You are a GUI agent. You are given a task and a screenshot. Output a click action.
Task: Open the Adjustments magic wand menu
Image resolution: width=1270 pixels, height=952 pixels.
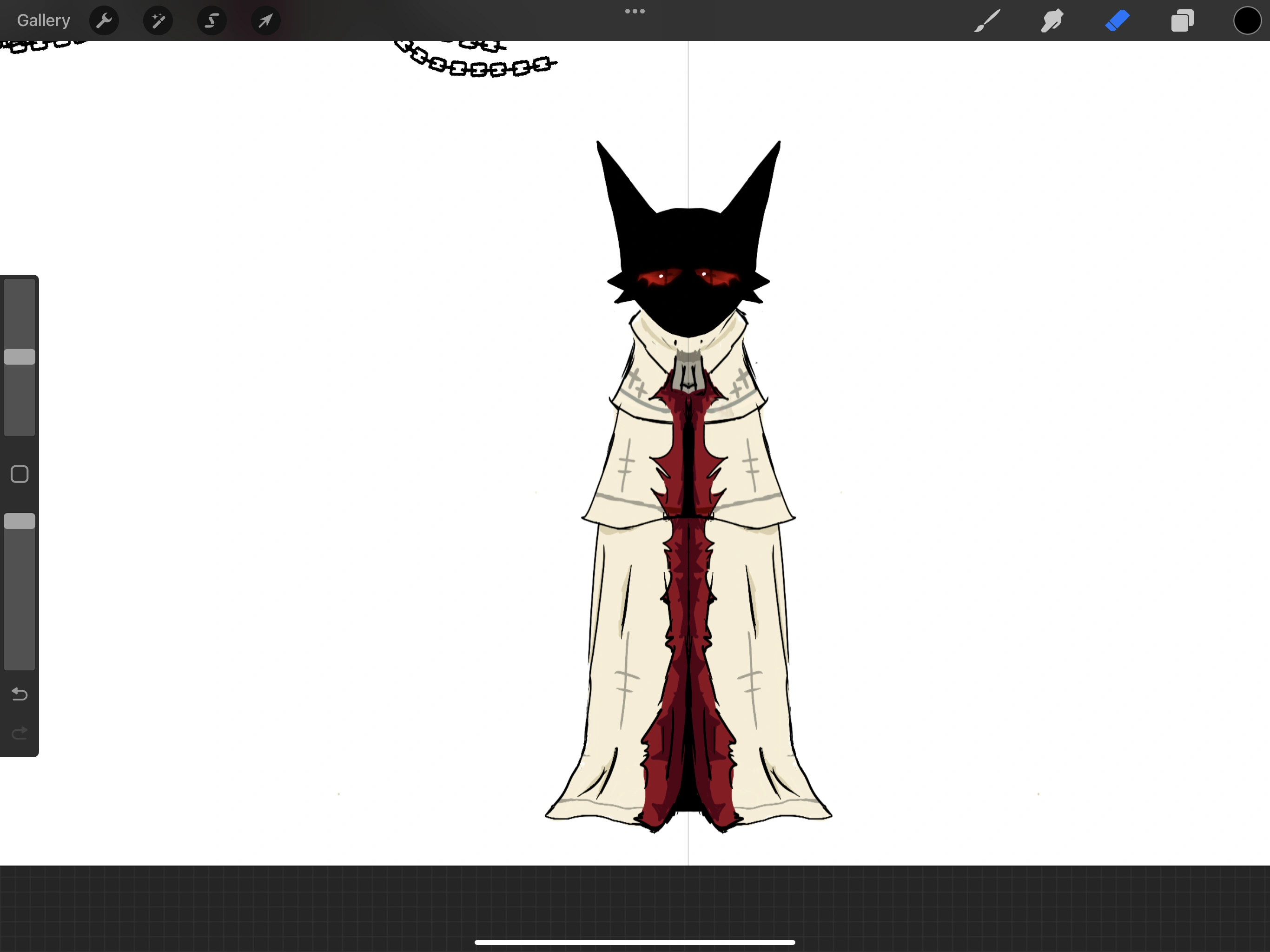[158, 21]
